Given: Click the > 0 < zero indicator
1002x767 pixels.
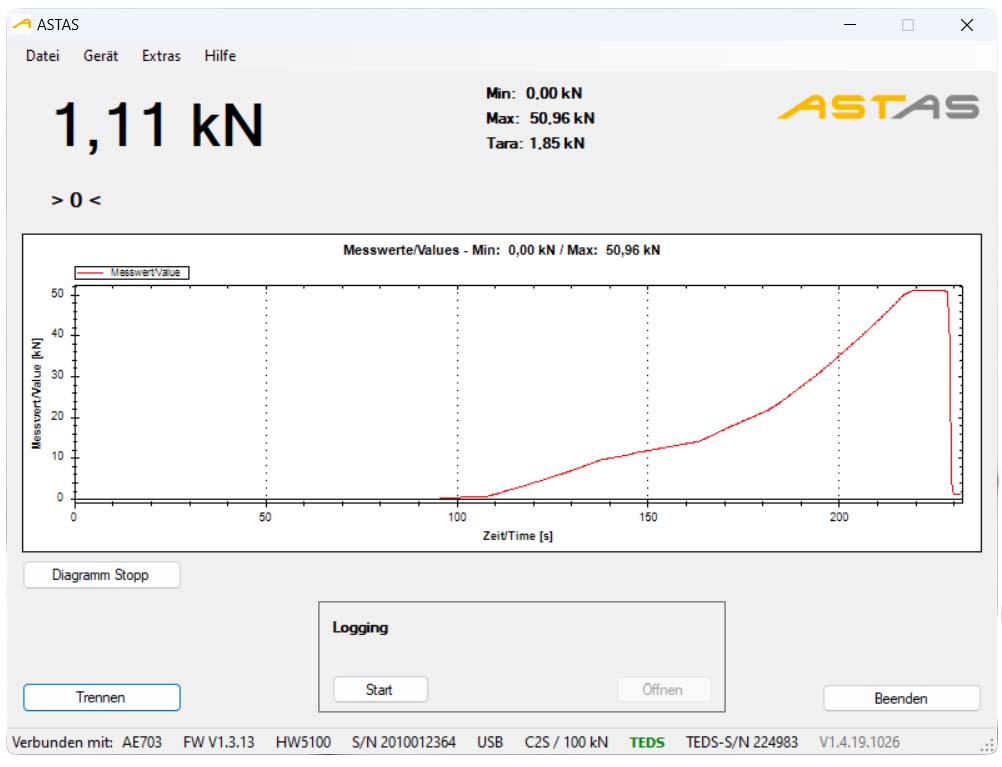Looking at the screenshot, I should pyautogui.click(x=76, y=200).
